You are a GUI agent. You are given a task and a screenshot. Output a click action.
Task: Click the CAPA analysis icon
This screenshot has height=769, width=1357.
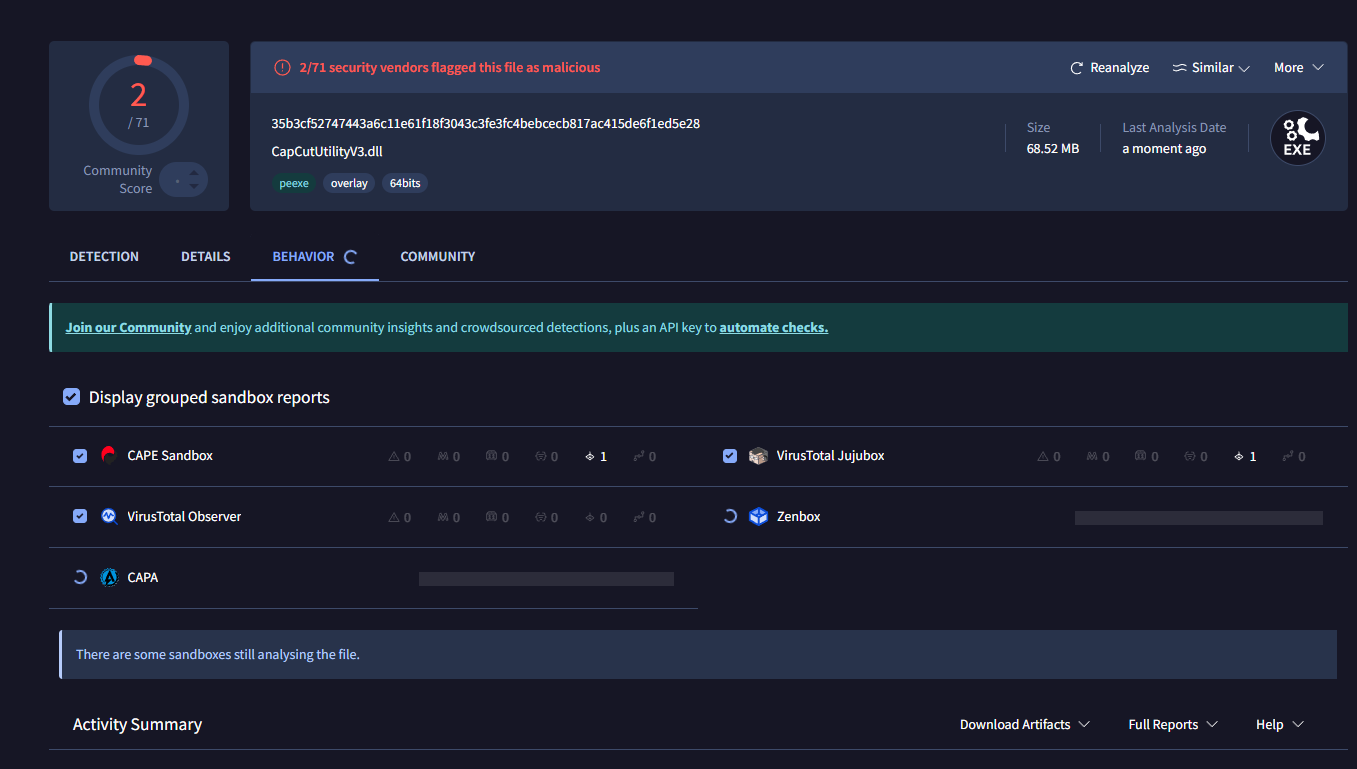pos(108,577)
